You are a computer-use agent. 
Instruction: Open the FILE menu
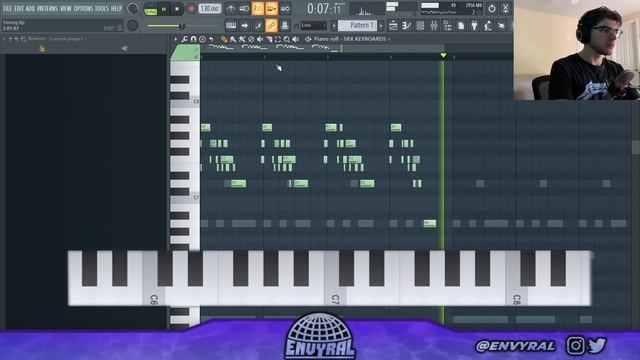pos(7,8)
